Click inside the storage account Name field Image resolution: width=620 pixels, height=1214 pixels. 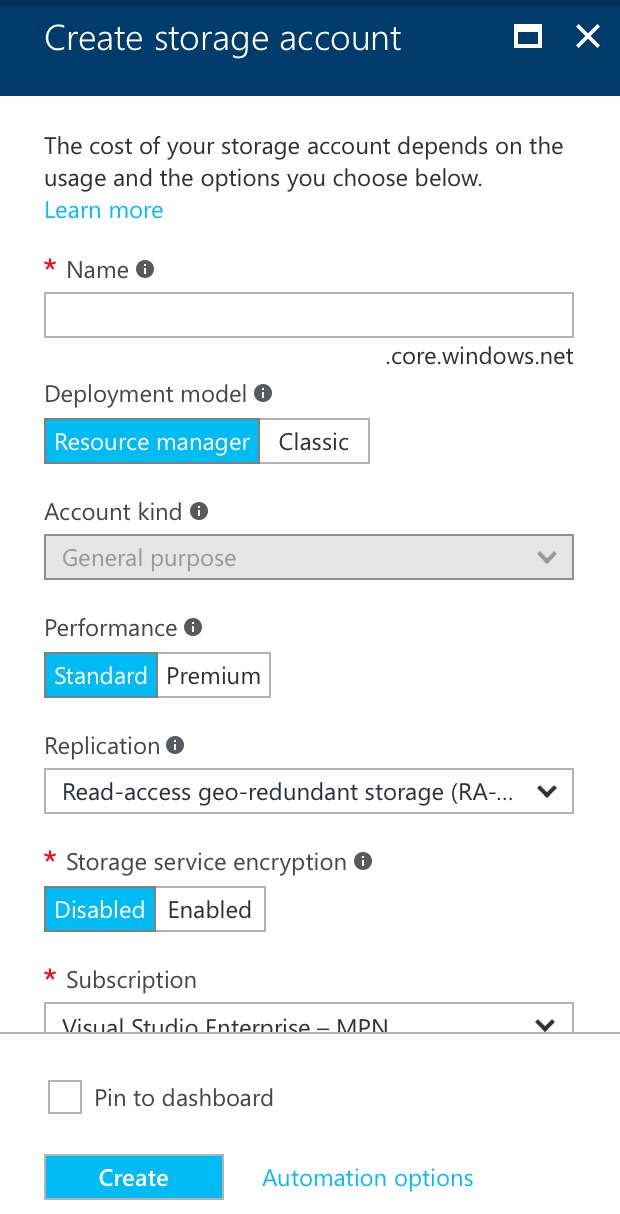tap(309, 314)
